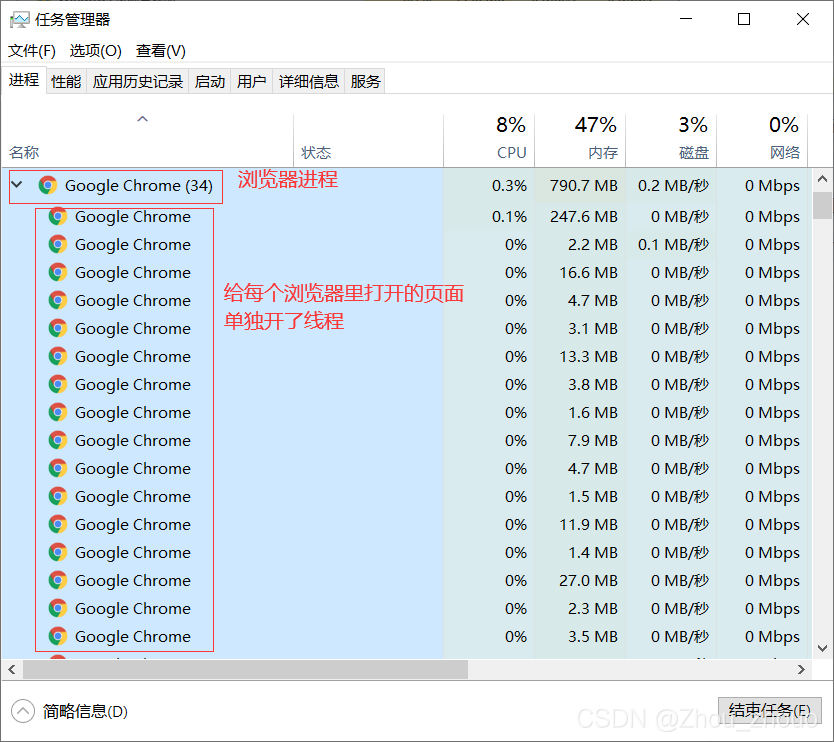
Task: Sort processes by the 磁盘 column header
Action: [x=671, y=140]
